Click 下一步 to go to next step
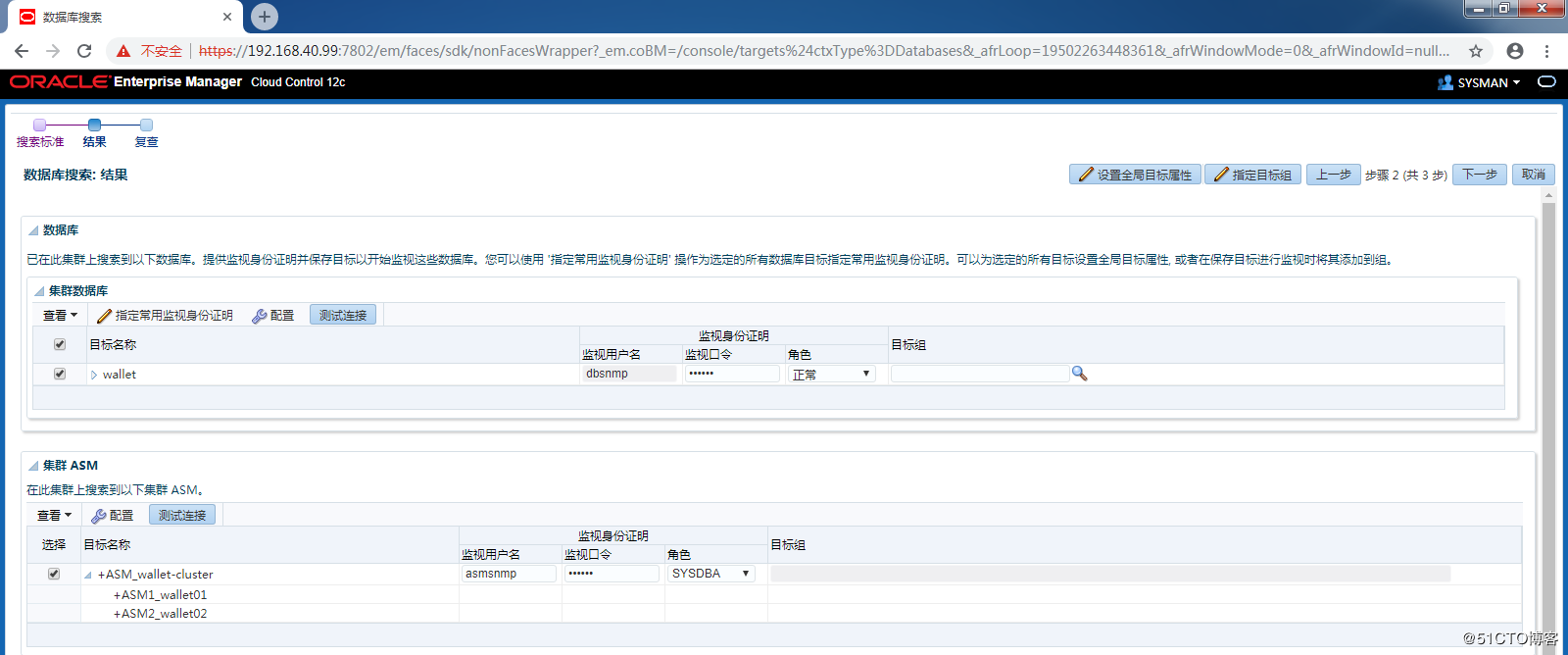 pyautogui.click(x=1480, y=175)
